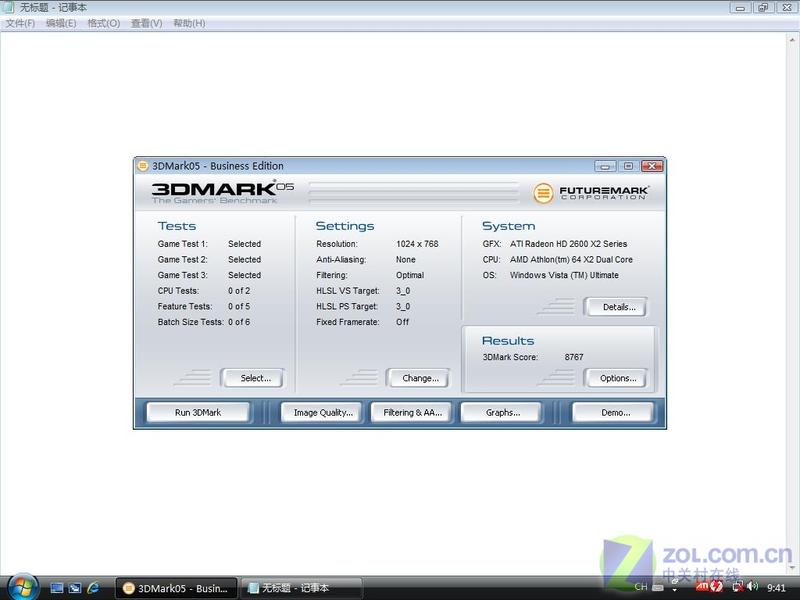
Task: Click the Run 3DMark button
Action: pyautogui.click(x=198, y=412)
